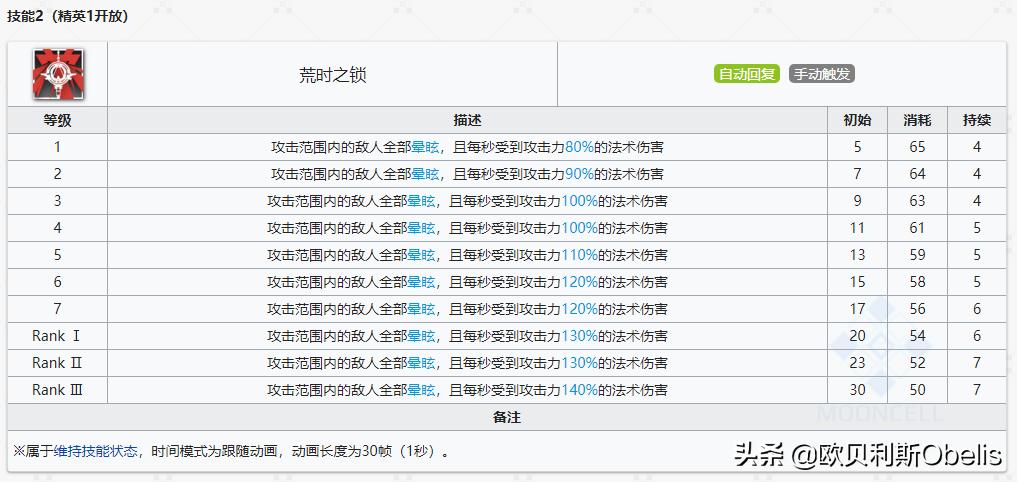Click the 晕眩 link in level 3 row

[422, 202]
